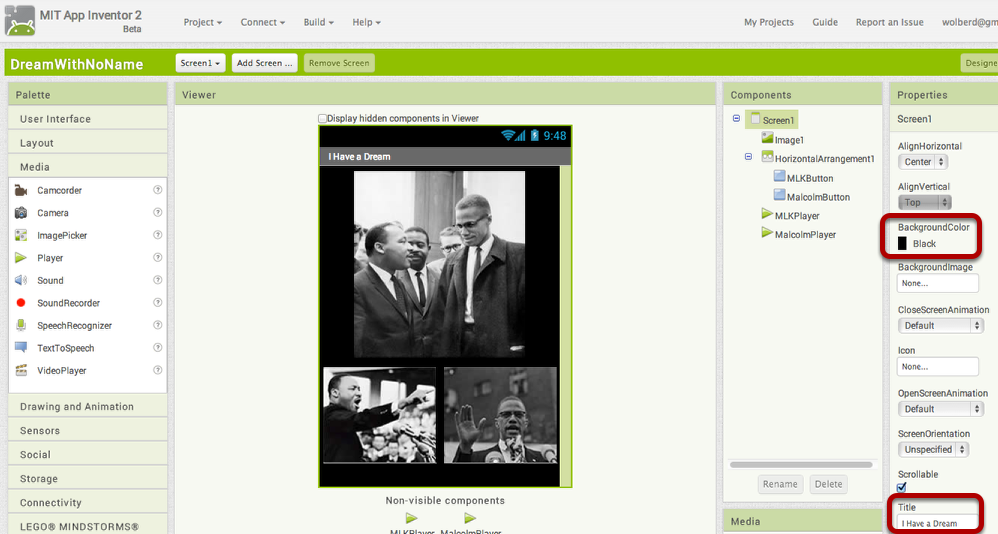This screenshot has width=998, height=534.
Task: Open help for SoundRecorder question mark
Action: pyautogui.click(x=157, y=302)
